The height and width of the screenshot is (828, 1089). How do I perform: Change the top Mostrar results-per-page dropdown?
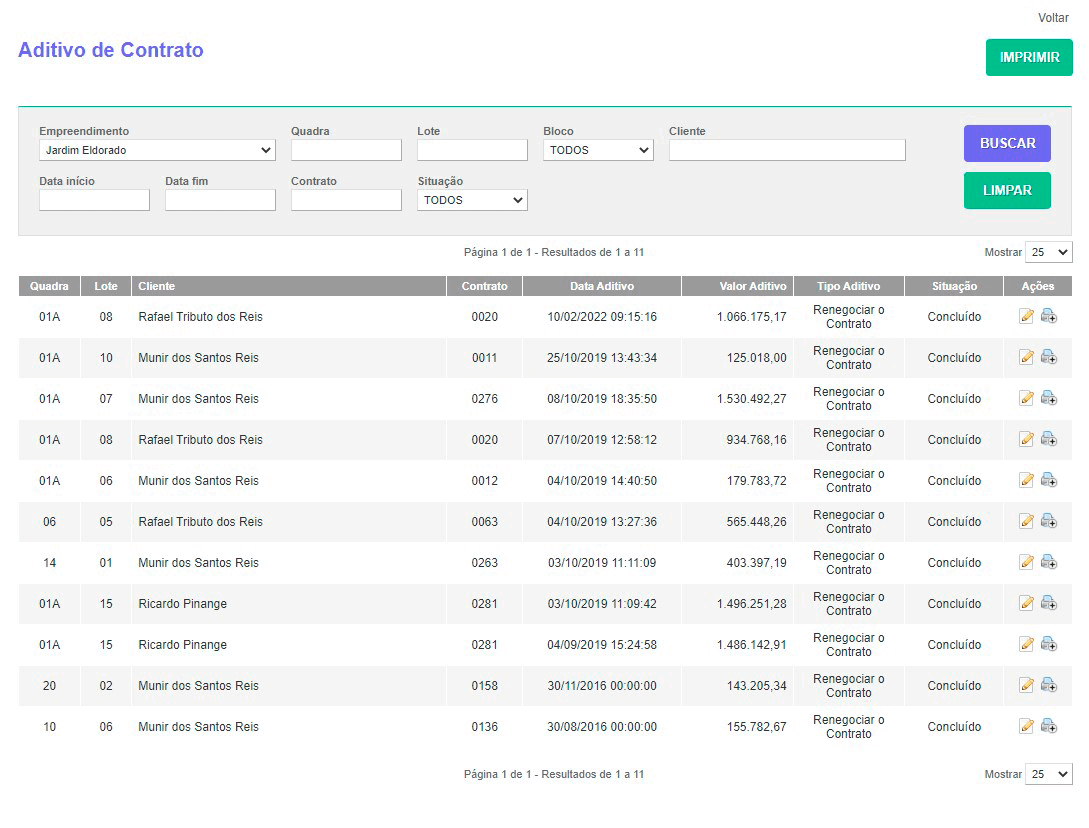[x=1048, y=252]
